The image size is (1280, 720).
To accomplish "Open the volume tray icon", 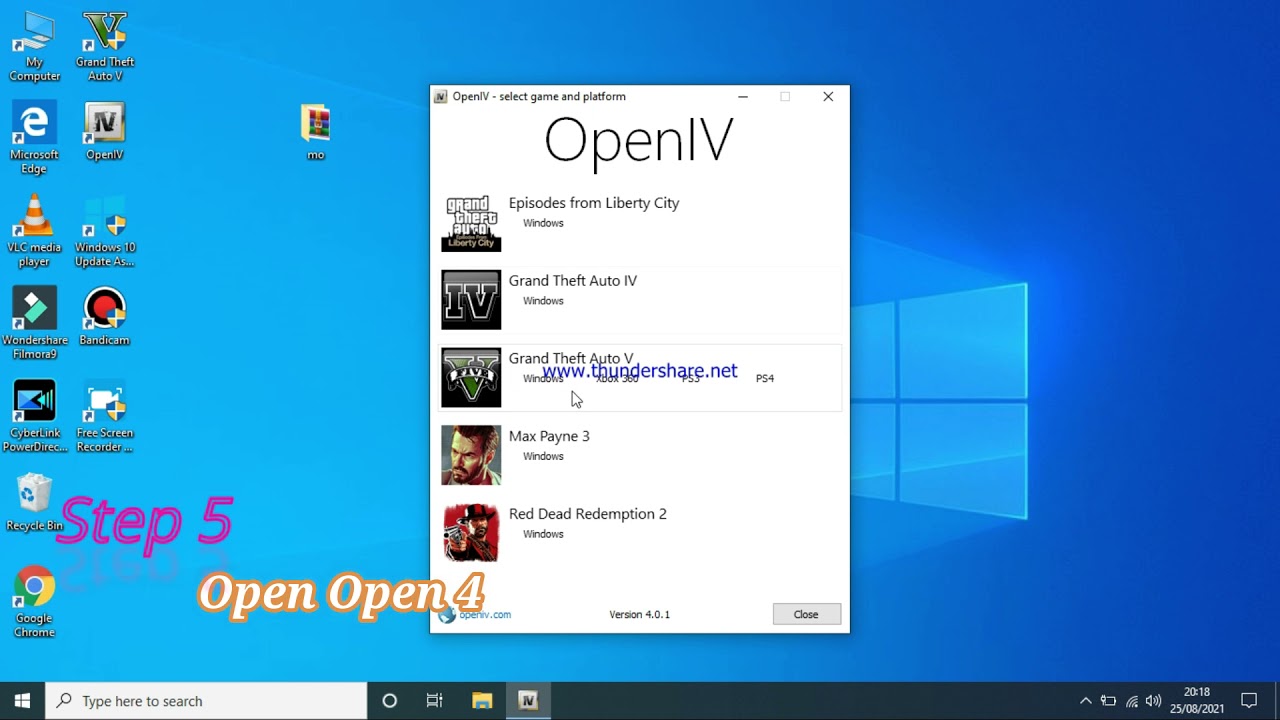I will [1154, 701].
